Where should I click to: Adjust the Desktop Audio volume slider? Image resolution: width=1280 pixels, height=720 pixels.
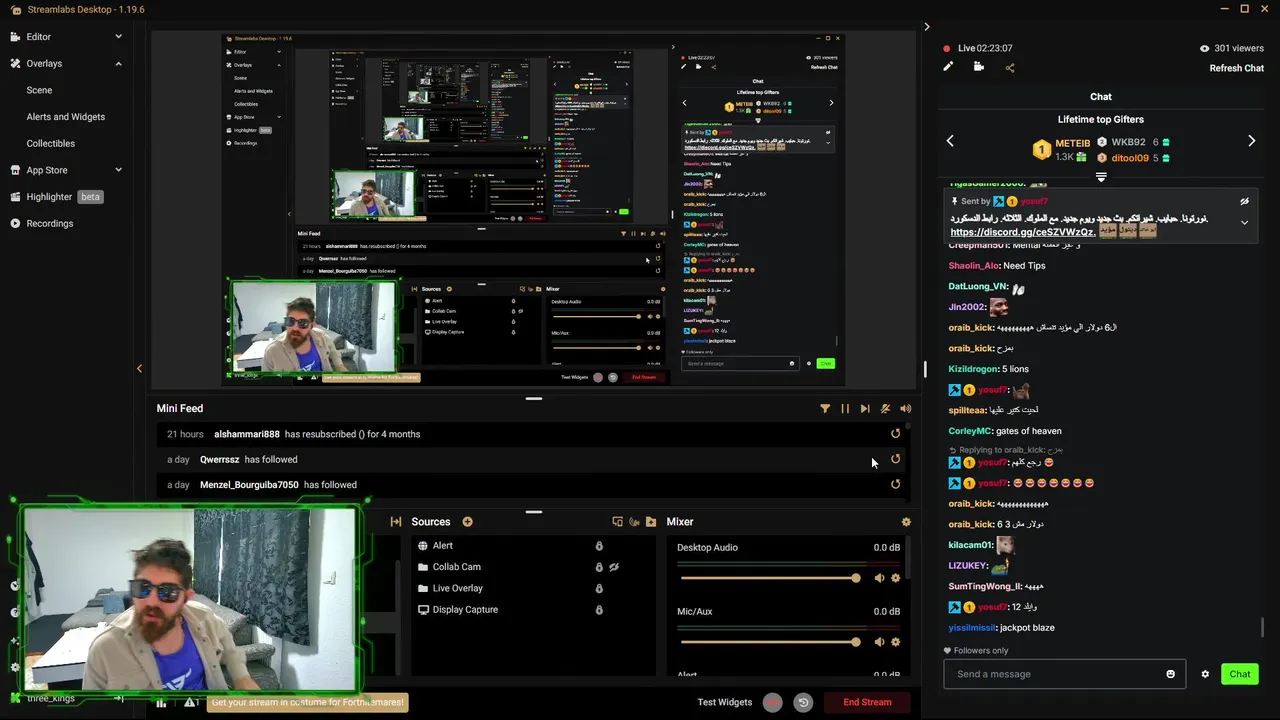[x=768, y=578]
